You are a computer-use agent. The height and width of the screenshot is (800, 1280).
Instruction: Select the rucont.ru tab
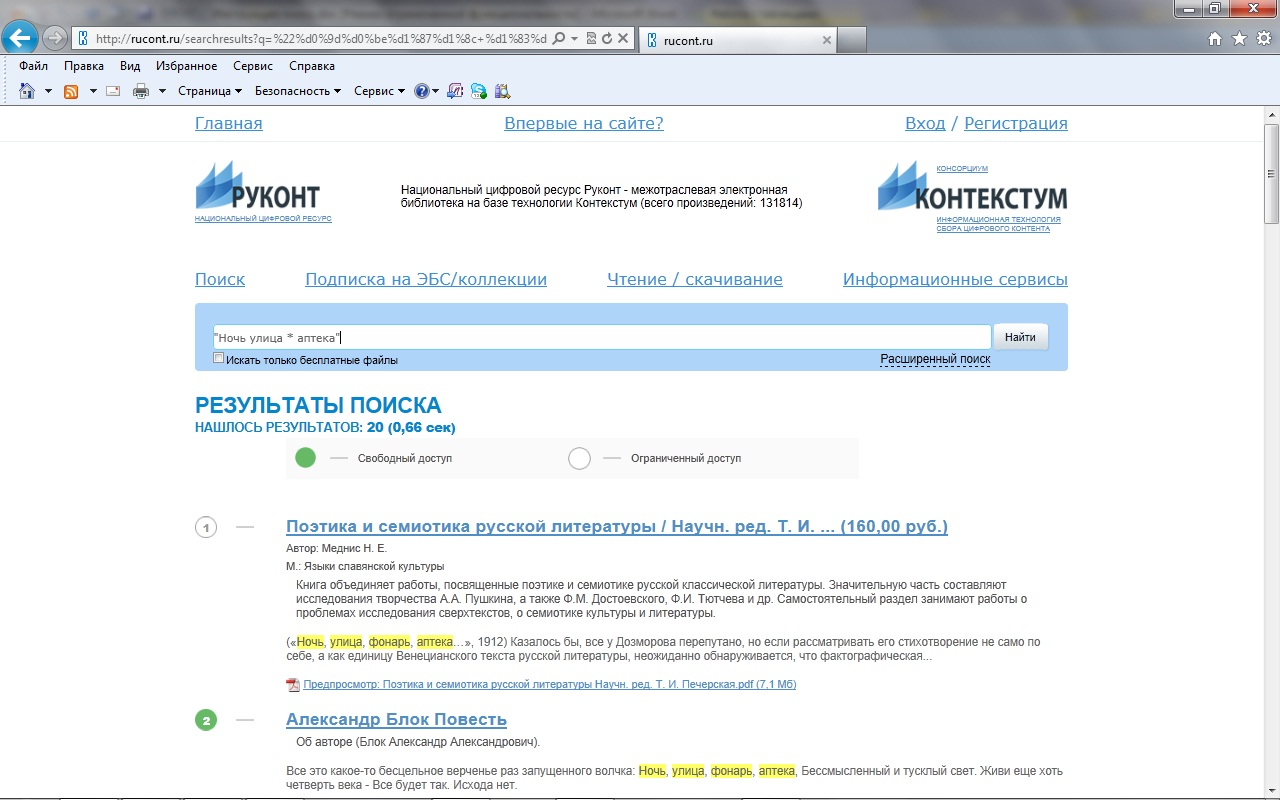[x=738, y=40]
